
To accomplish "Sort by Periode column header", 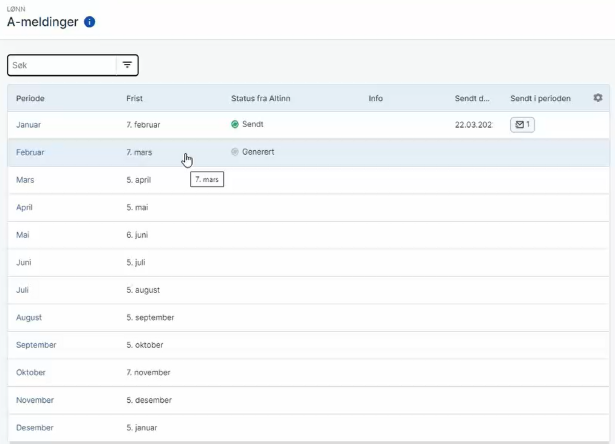I will click(x=30, y=98).
